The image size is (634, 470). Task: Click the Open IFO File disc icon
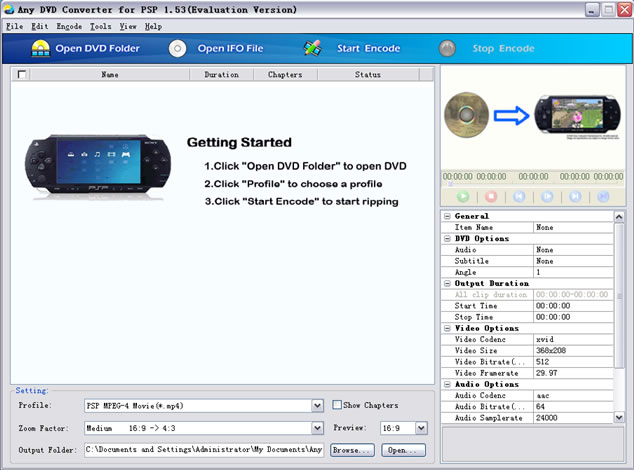[x=177, y=48]
